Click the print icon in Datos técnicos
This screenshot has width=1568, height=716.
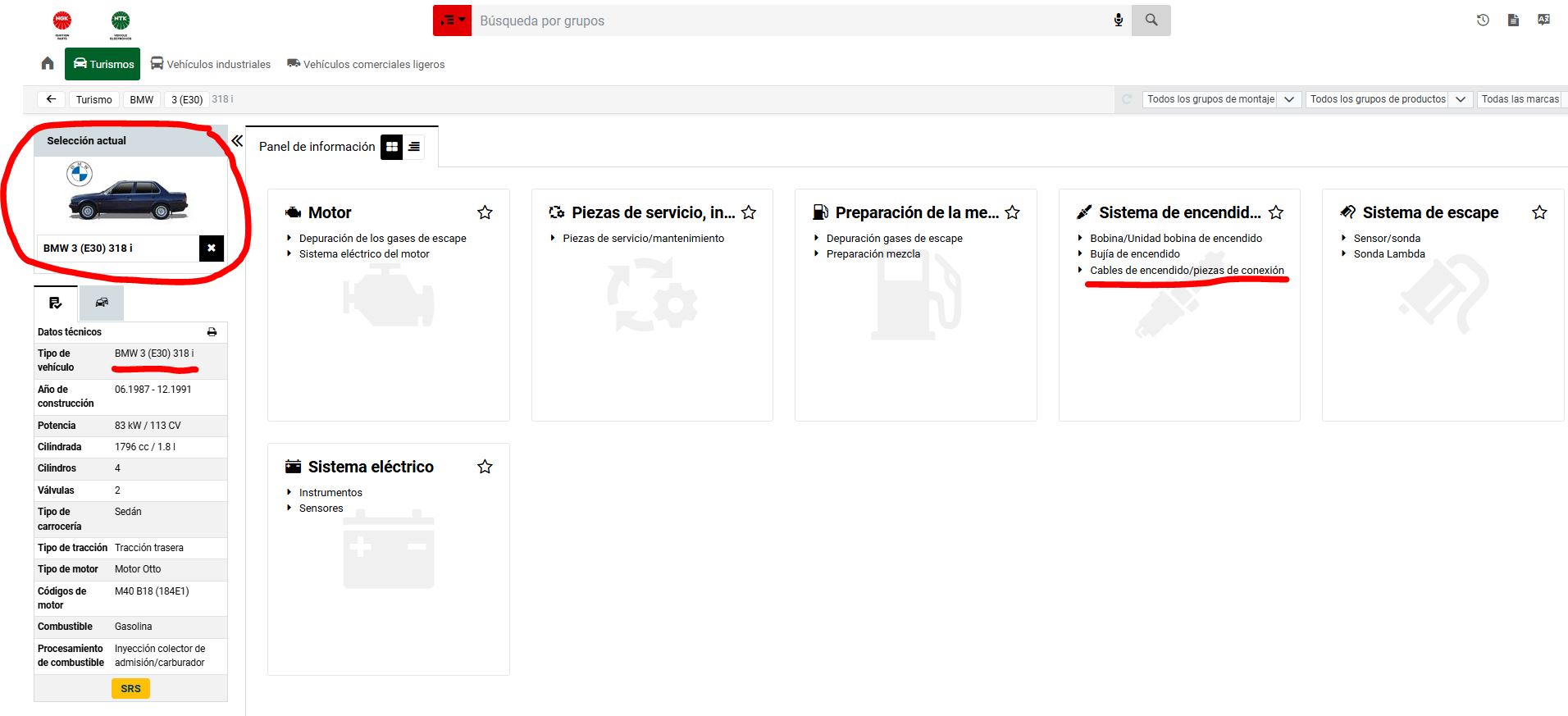212,332
